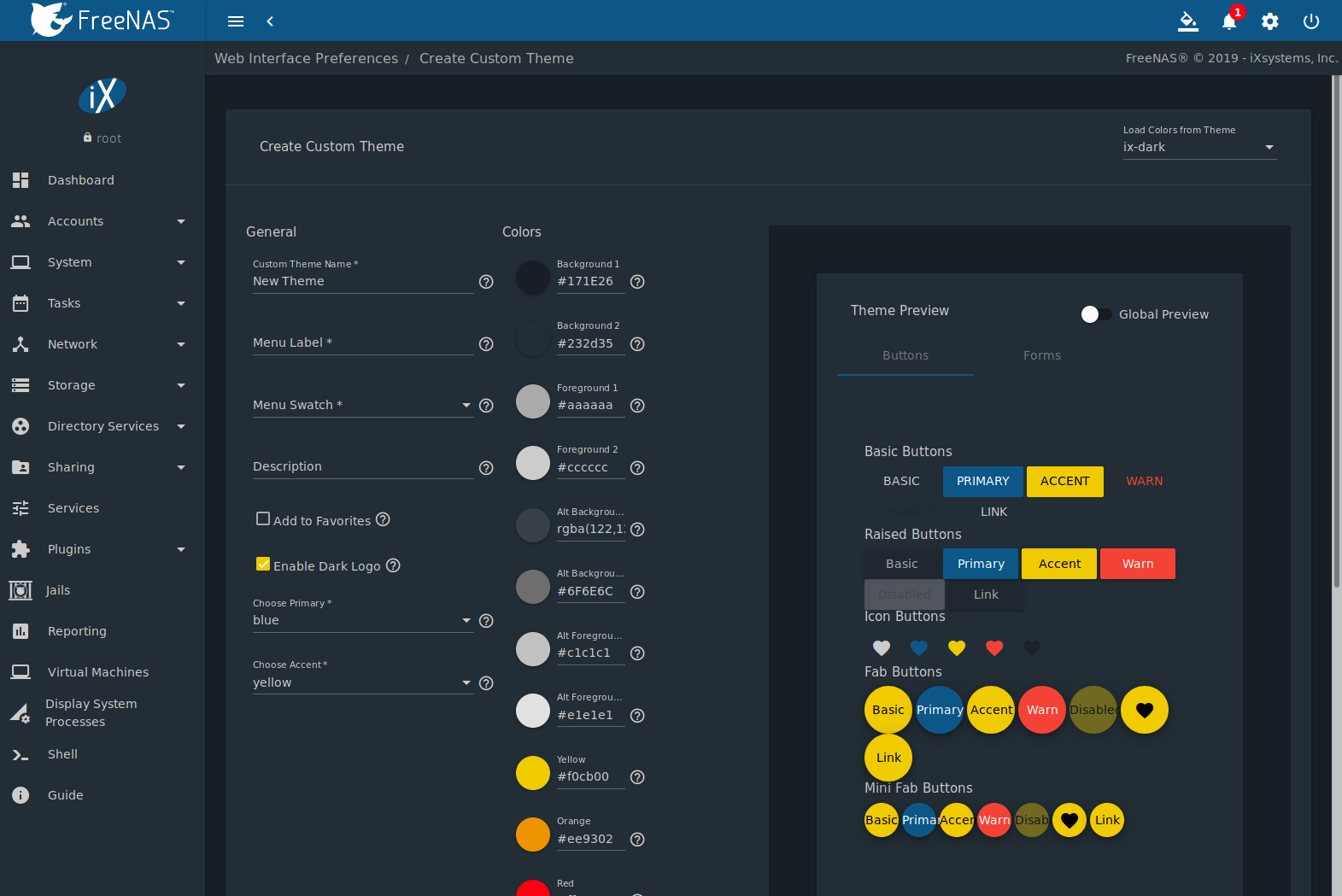Toggle the Global Preview switch
The image size is (1342, 896).
click(1096, 314)
